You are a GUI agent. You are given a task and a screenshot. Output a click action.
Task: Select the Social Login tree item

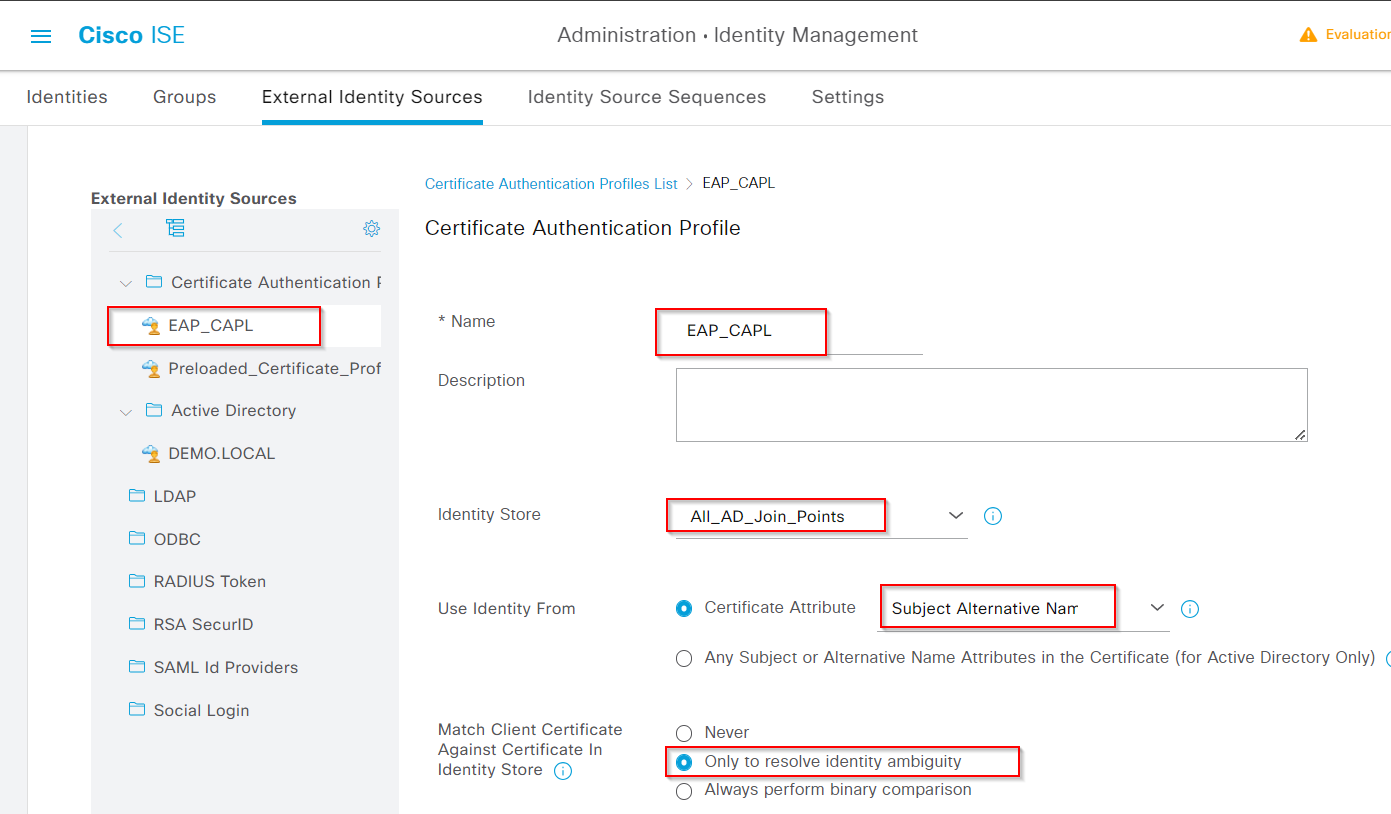[202, 710]
